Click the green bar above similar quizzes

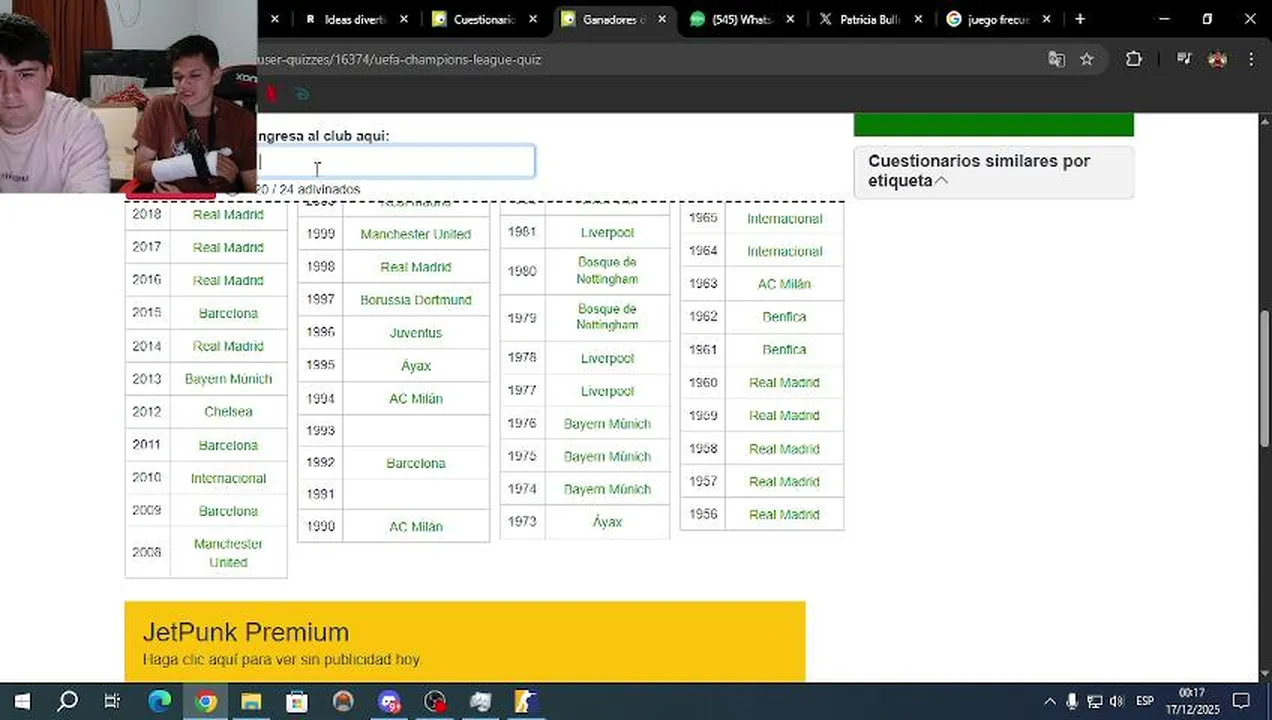click(x=993, y=124)
